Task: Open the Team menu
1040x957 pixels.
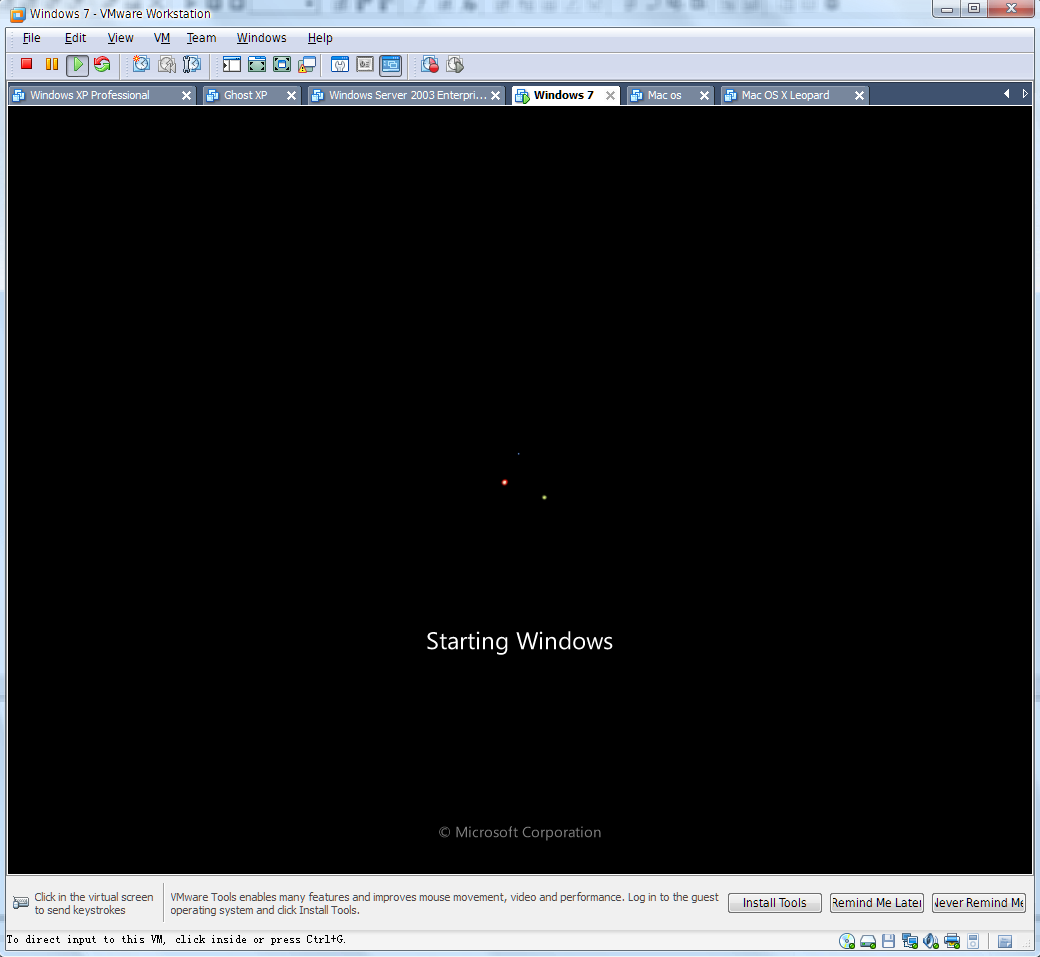Action: (201, 38)
